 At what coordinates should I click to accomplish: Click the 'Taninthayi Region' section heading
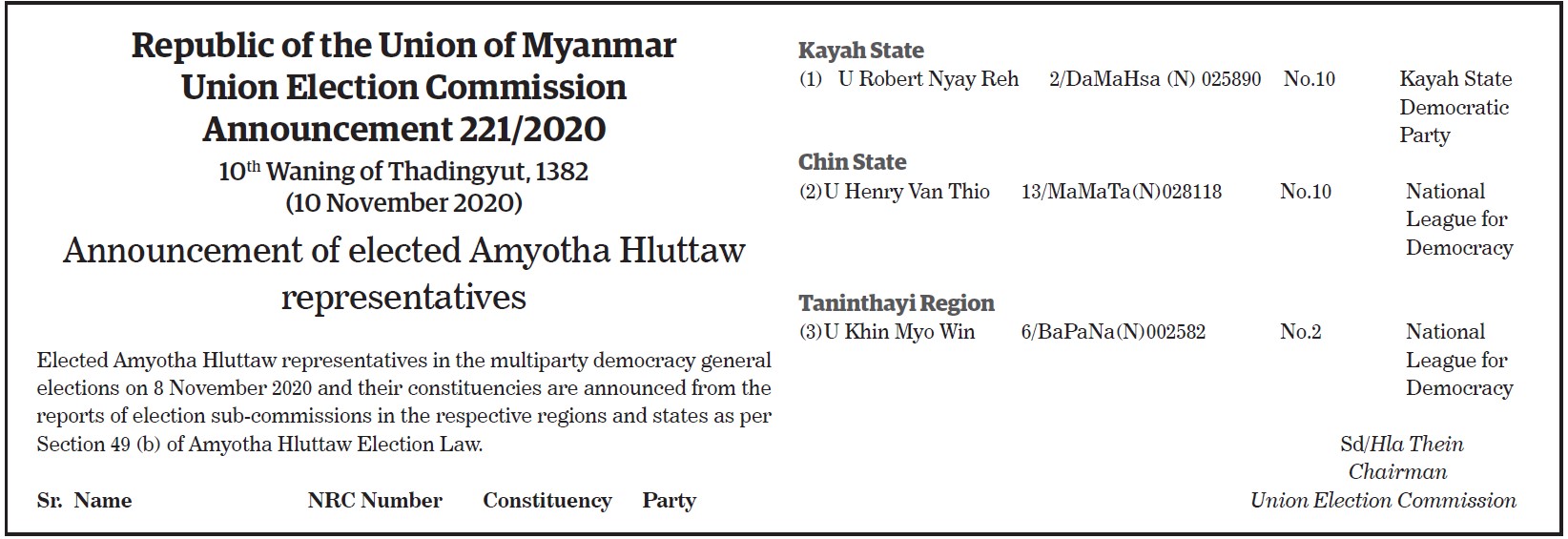coord(897,303)
